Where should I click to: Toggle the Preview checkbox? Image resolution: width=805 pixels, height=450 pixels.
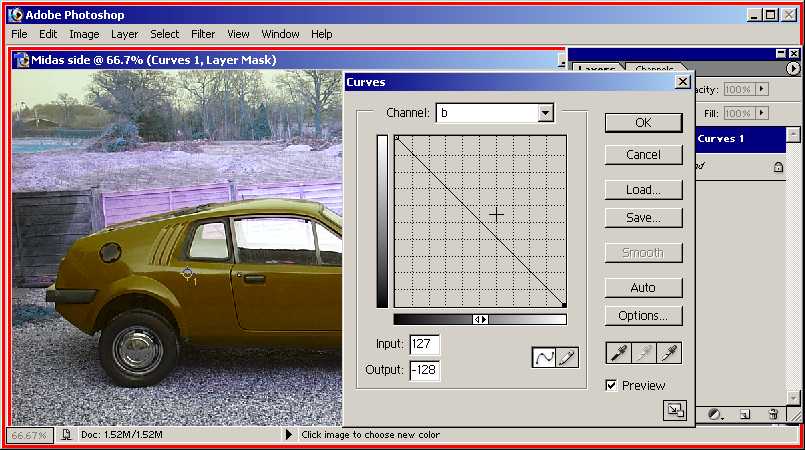tap(611, 385)
